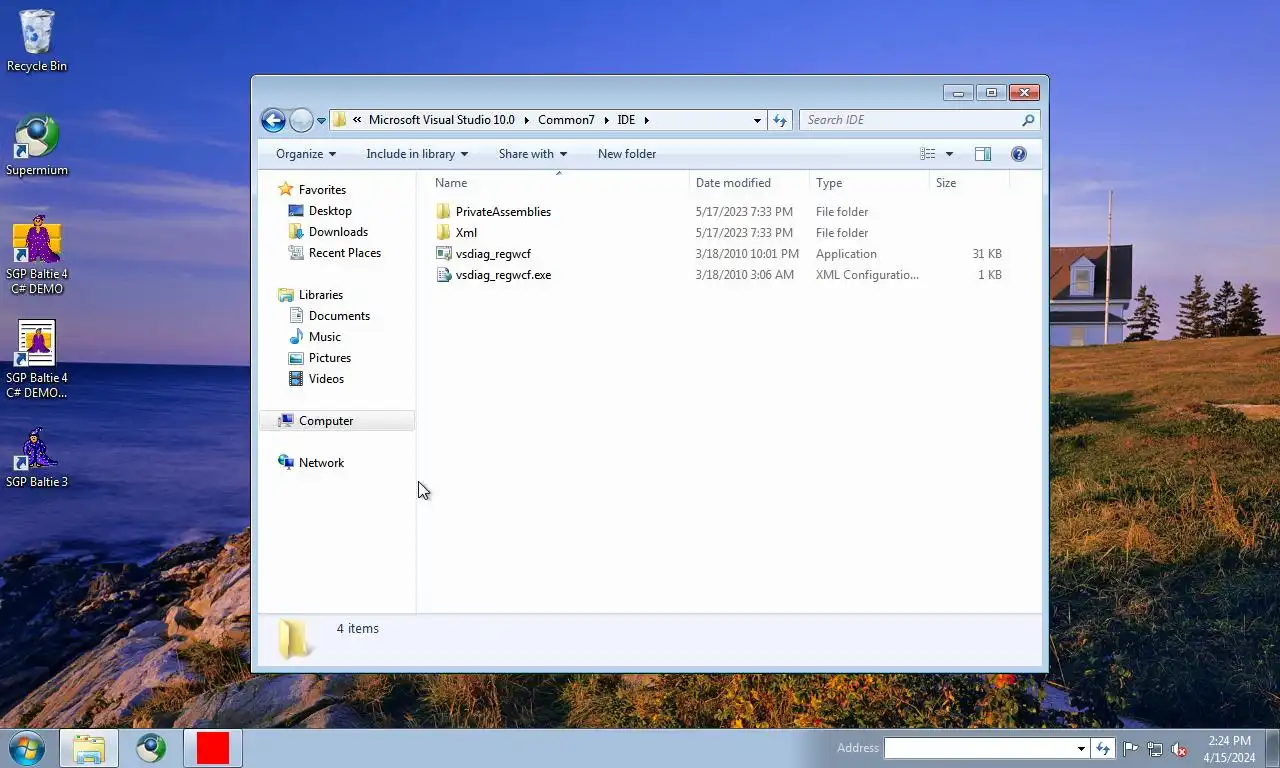The height and width of the screenshot is (768, 1280).
Task: Select the vsdiag_regwcf.exe config file
Action: [503, 275]
